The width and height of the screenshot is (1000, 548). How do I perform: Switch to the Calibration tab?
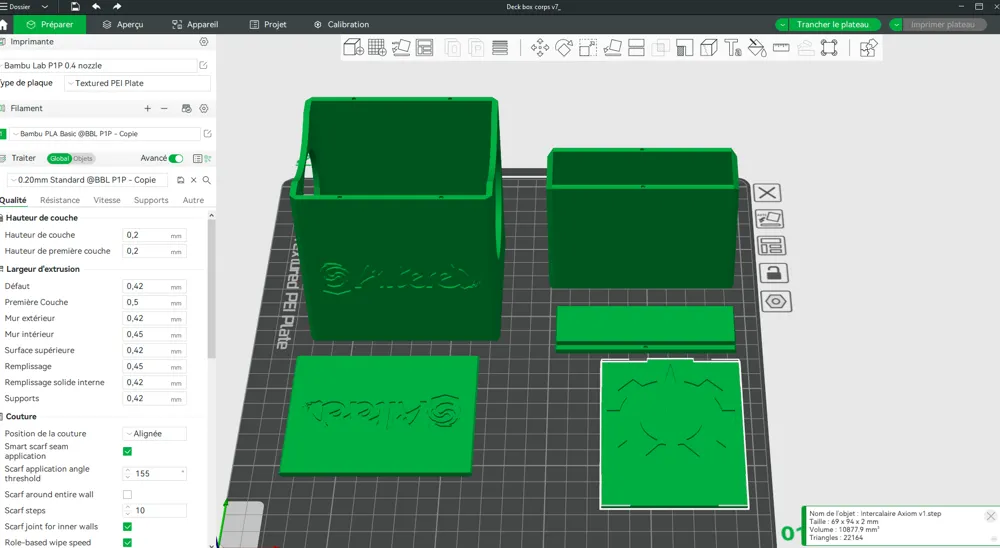[341, 24]
